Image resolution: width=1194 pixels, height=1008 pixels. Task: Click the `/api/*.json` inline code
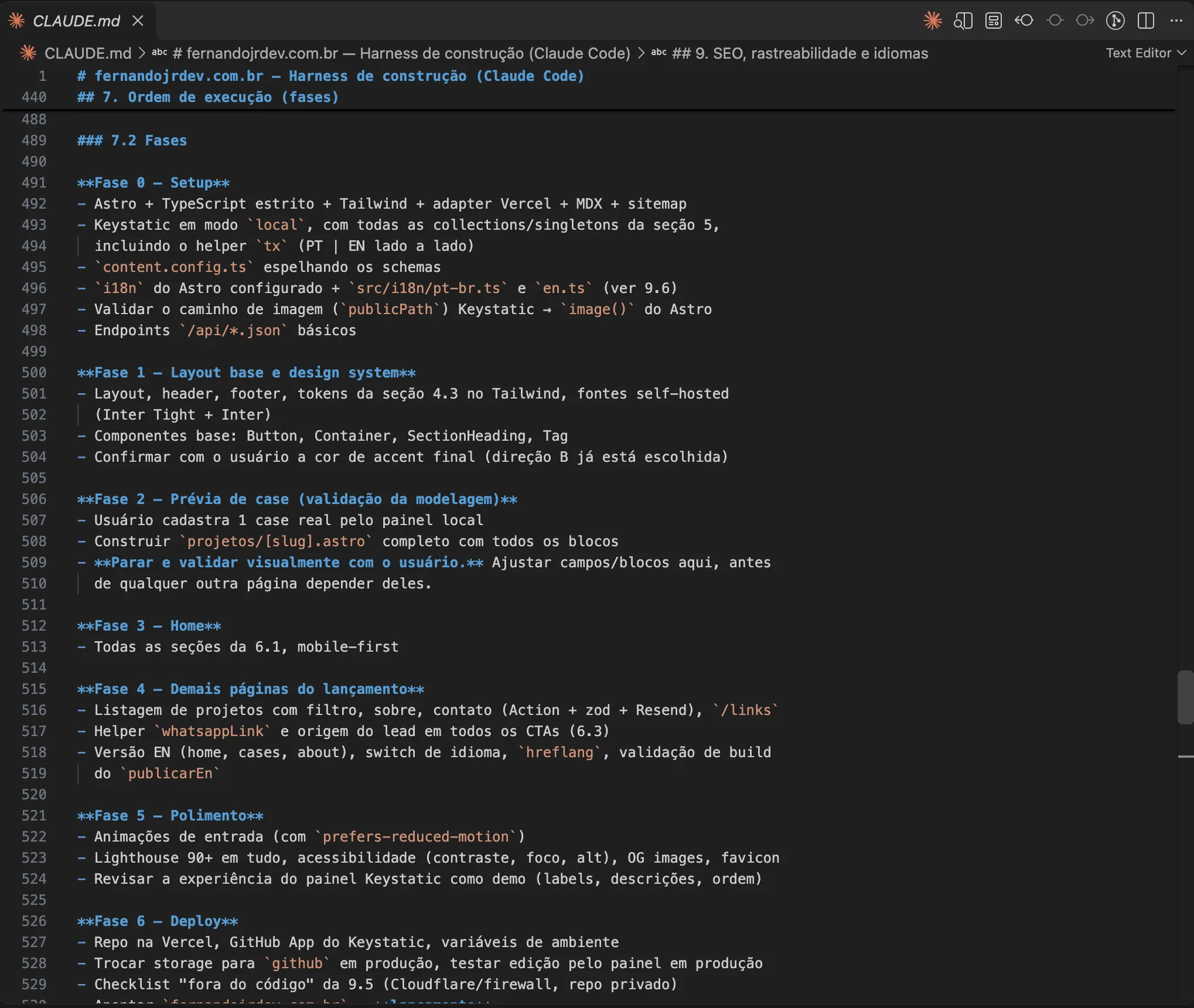point(234,331)
